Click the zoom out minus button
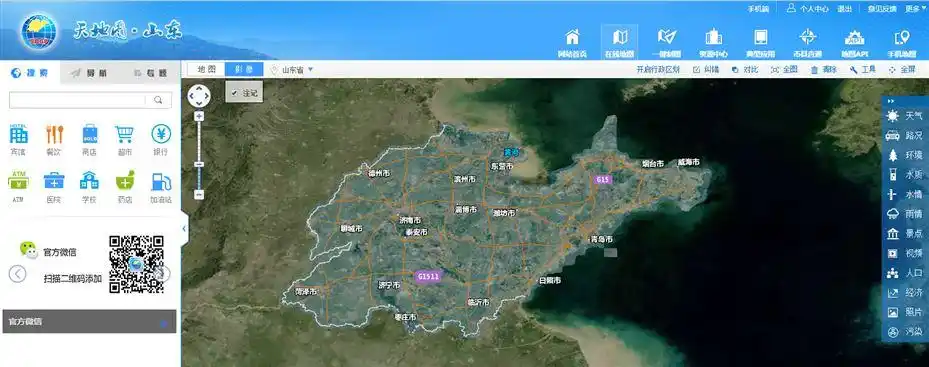 (199, 194)
